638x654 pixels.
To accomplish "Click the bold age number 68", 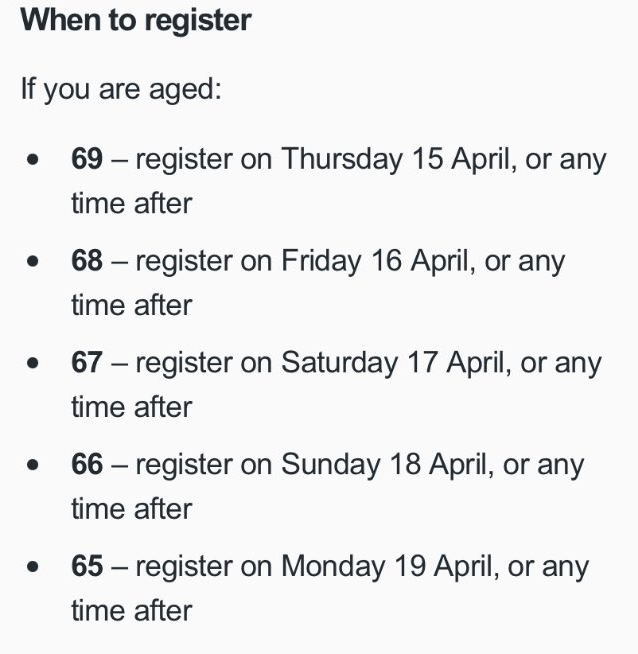I will click(87, 261).
